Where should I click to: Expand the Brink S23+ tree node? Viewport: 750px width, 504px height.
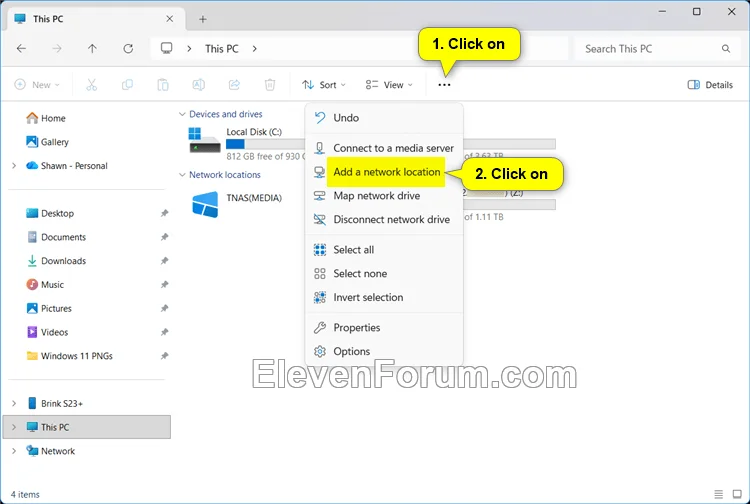[14, 404]
